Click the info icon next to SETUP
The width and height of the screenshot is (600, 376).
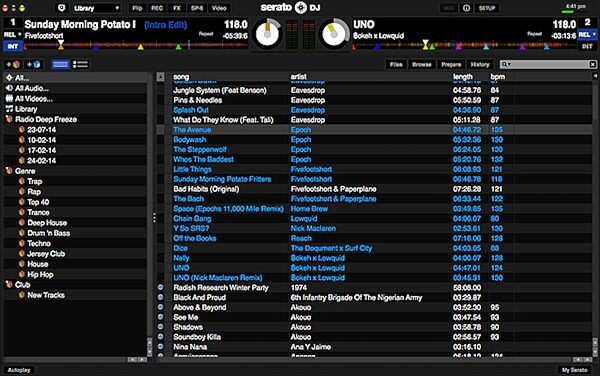(466, 8)
